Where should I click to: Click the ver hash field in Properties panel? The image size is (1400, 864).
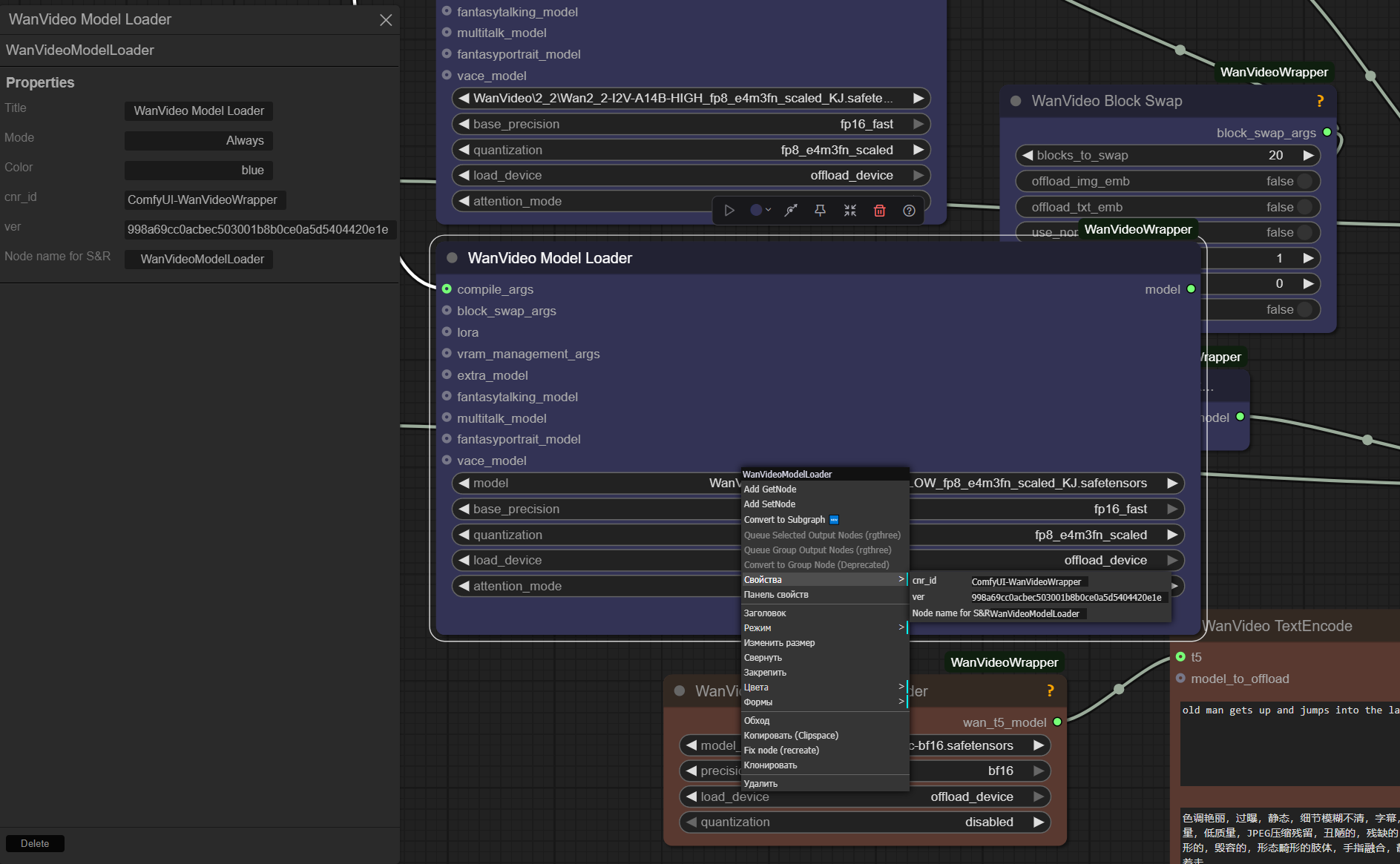pyautogui.click(x=260, y=230)
